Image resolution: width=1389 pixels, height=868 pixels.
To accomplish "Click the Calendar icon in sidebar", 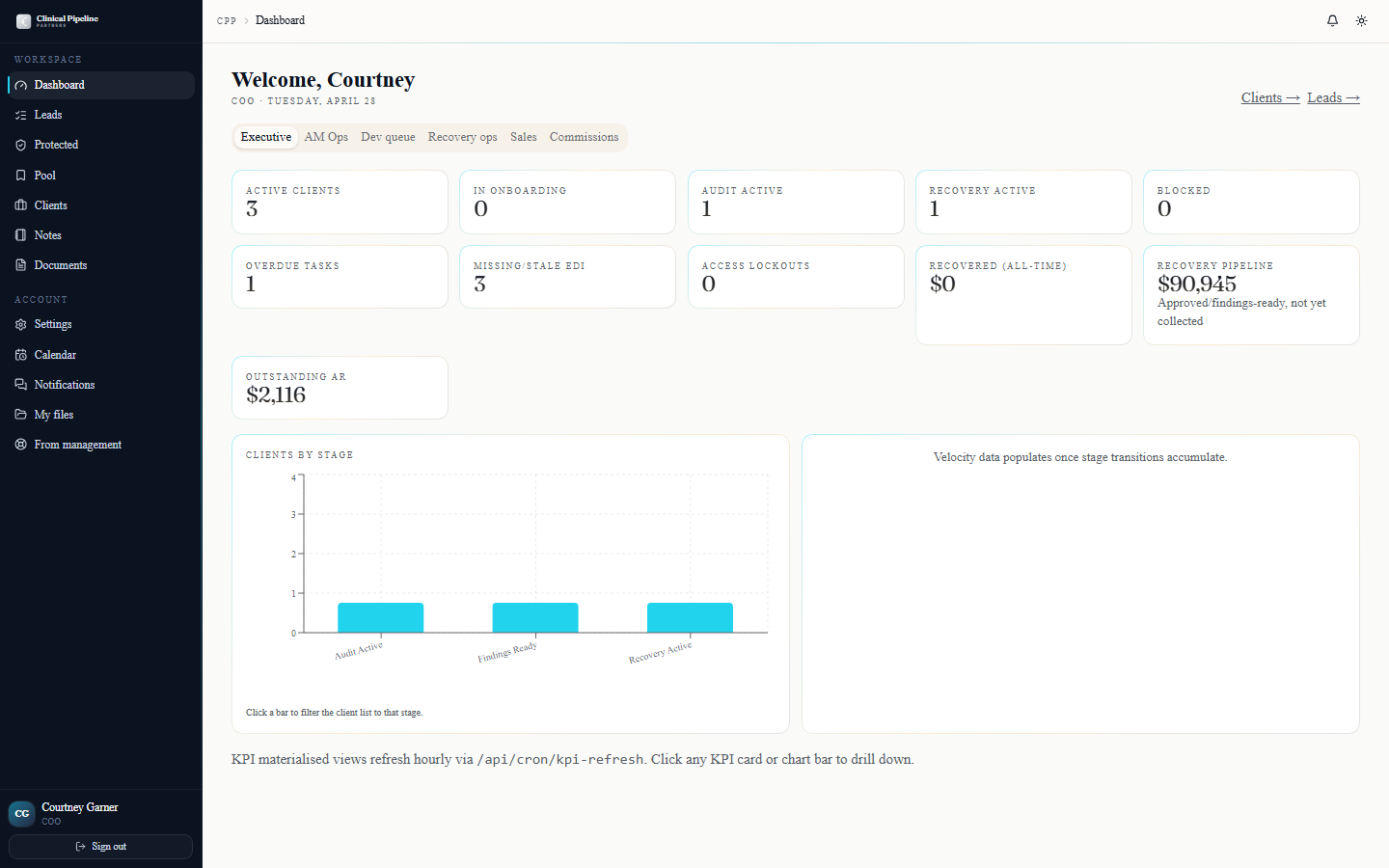I will tap(21, 355).
